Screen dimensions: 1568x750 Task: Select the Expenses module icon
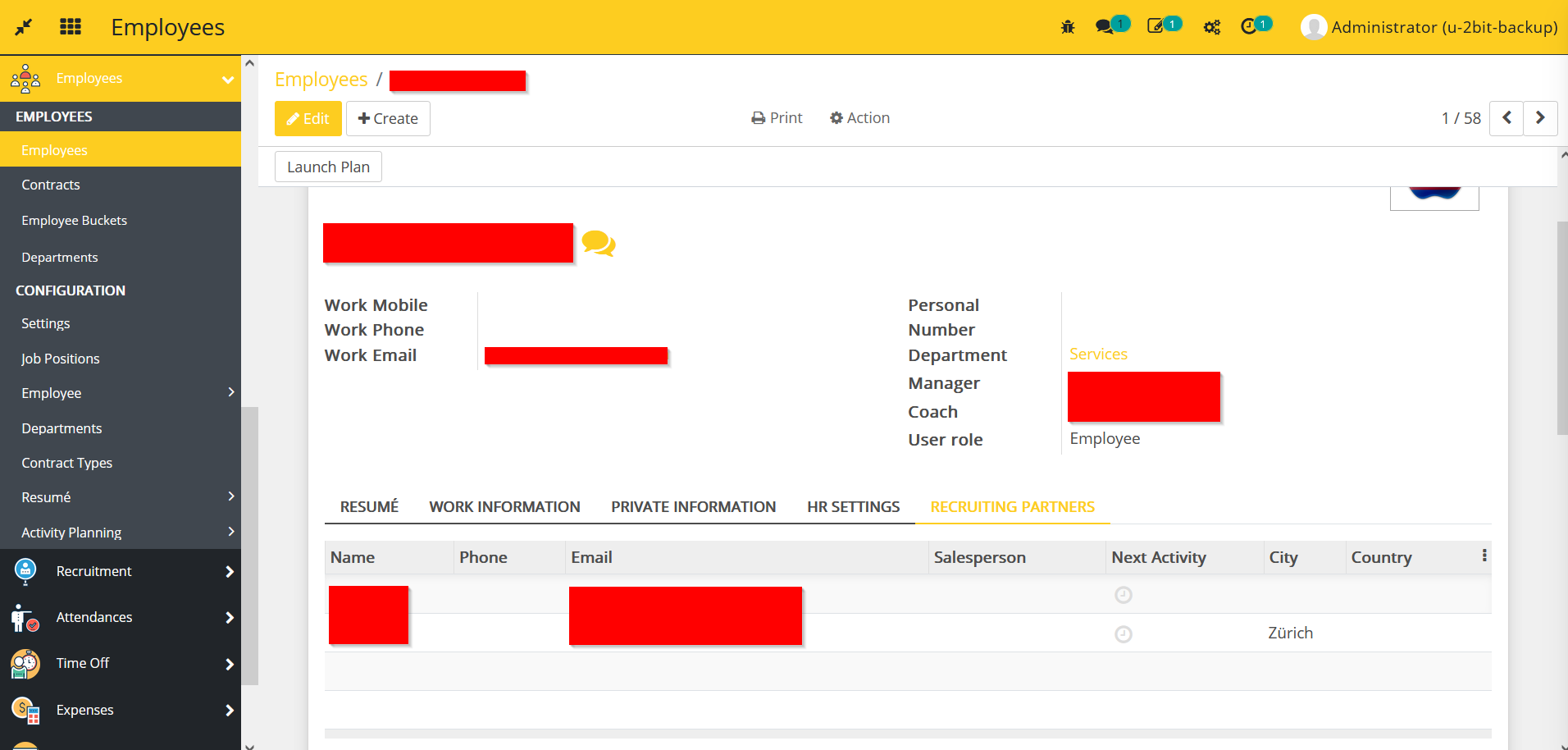[24, 710]
